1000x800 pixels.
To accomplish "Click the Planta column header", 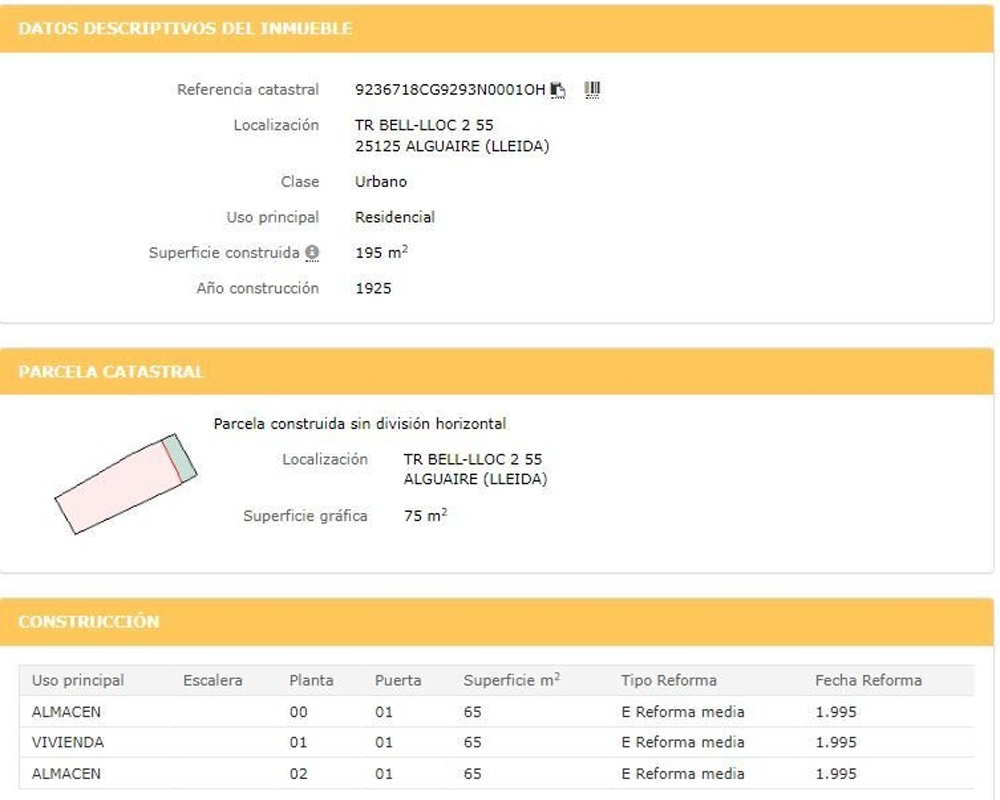I will (x=311, y=680).
